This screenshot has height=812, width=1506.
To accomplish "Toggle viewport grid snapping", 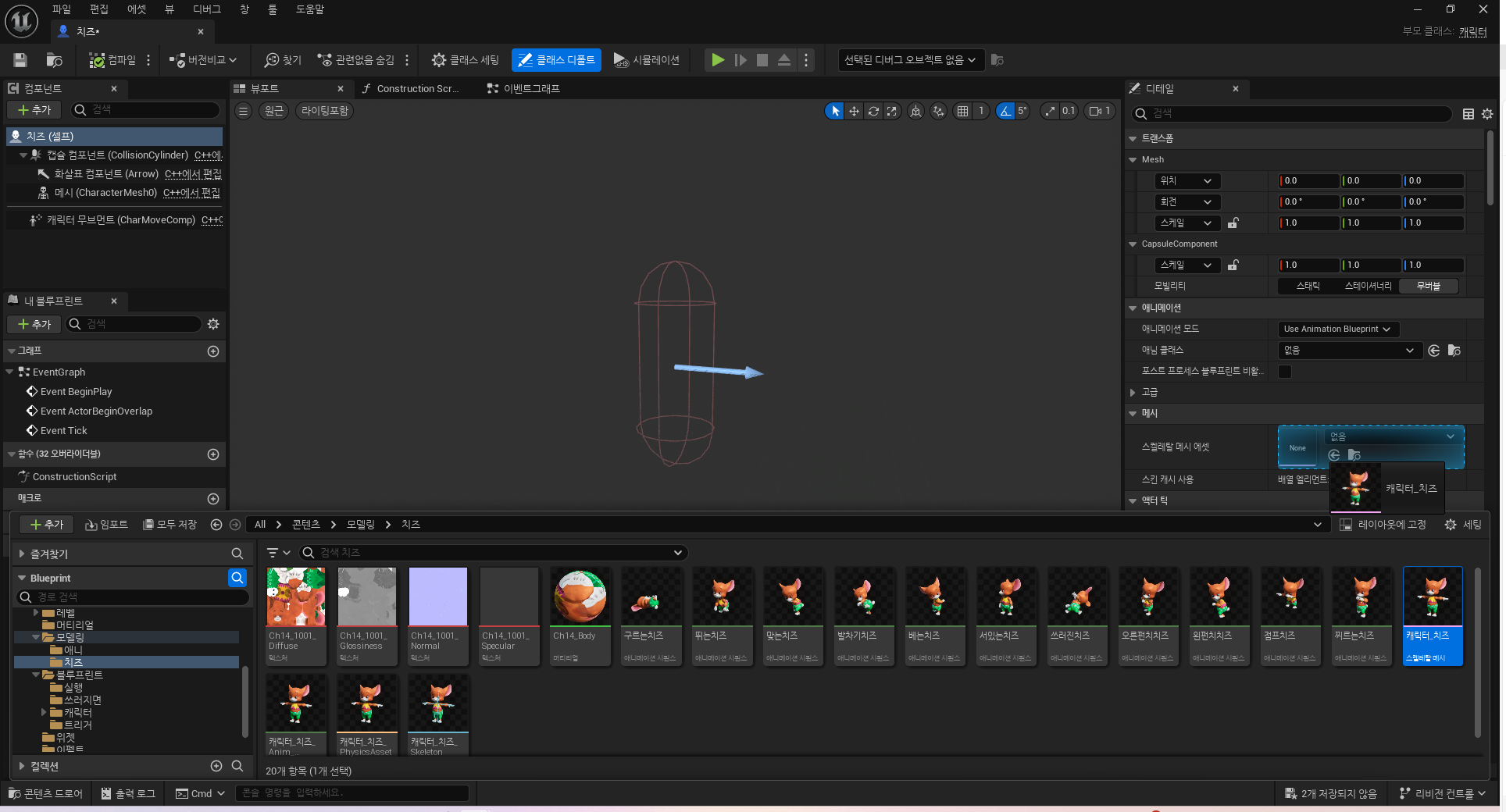I will click(x=963, y=111).
